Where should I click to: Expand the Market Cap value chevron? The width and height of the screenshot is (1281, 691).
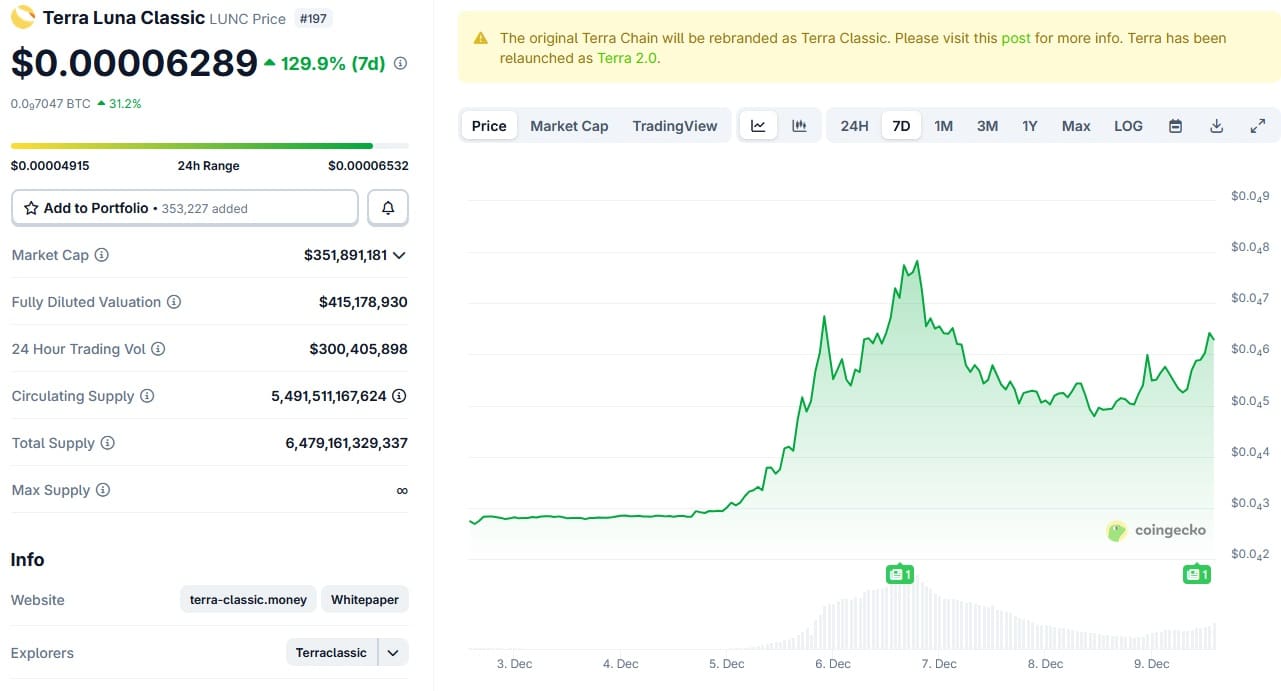click(x=399, y=256)
